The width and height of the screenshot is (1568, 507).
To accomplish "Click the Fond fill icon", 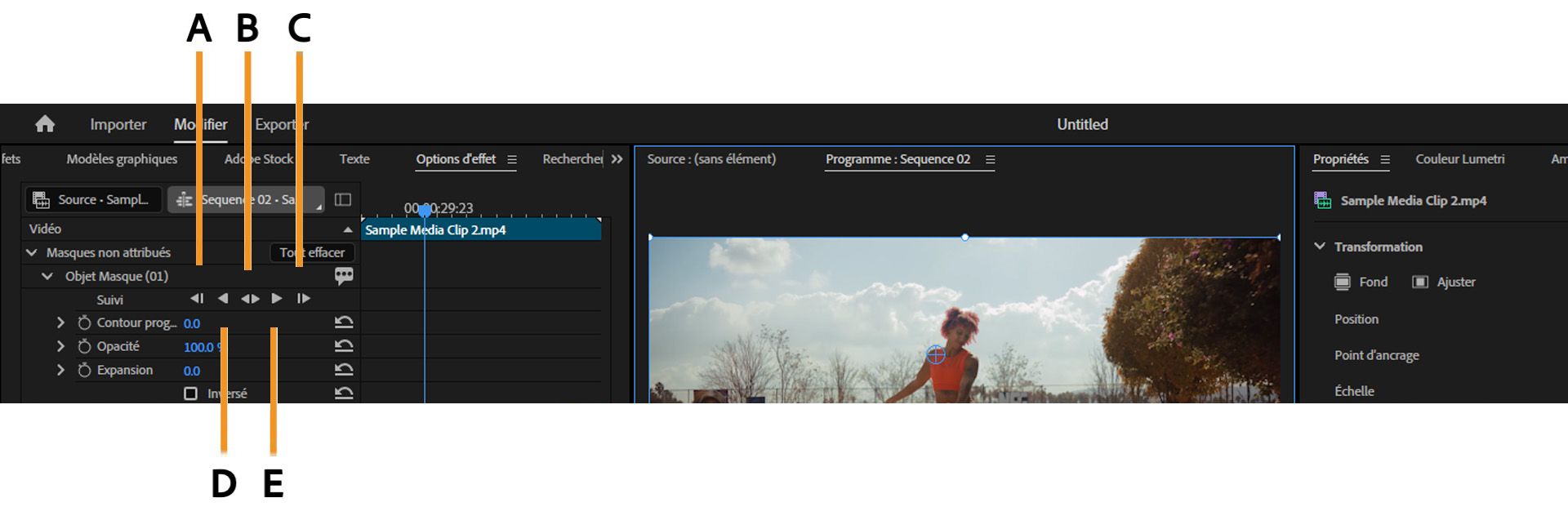I will 1343,282.
